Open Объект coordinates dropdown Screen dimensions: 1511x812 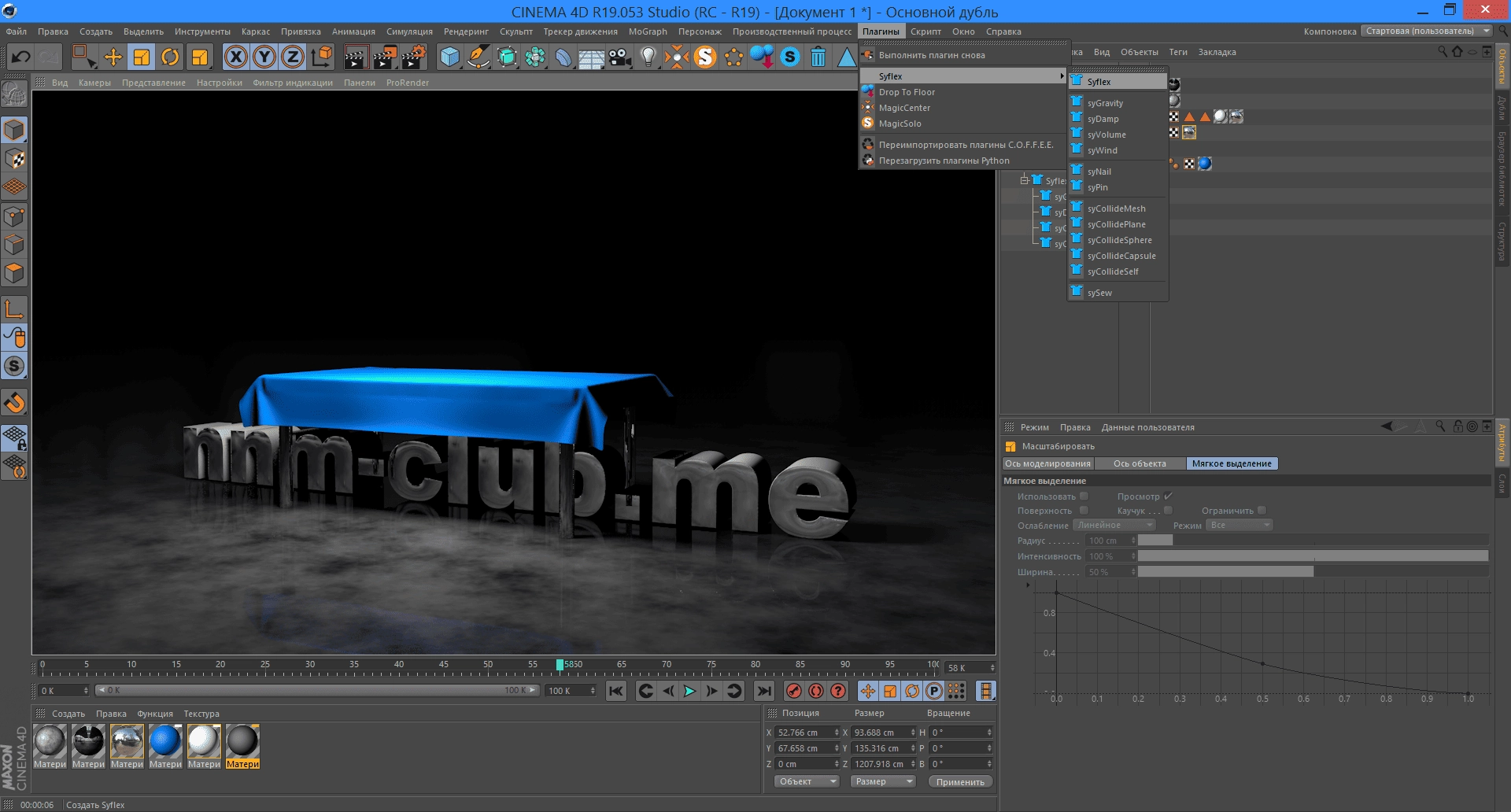[807, 781]
